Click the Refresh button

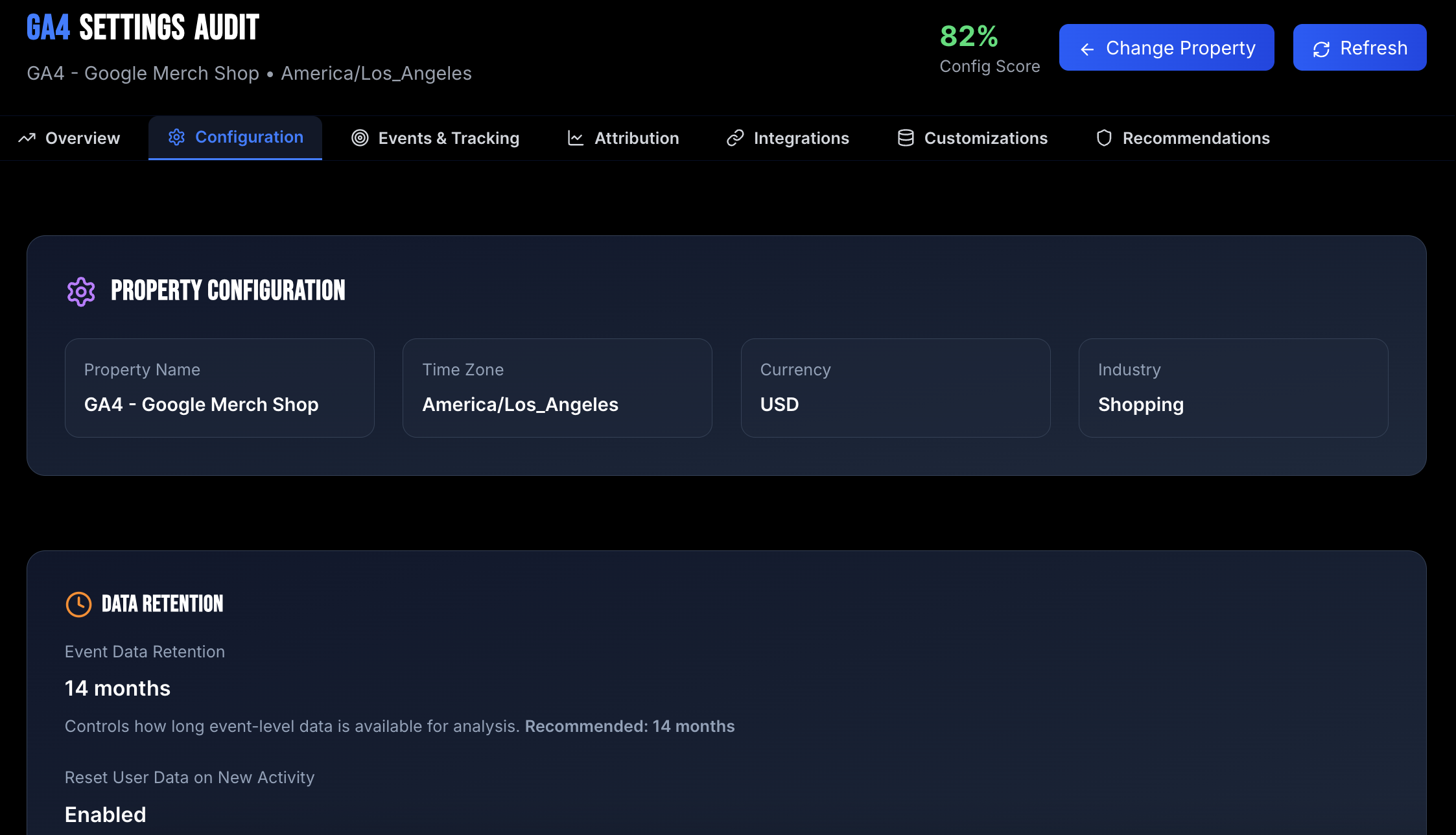[x=1359, y=47]
